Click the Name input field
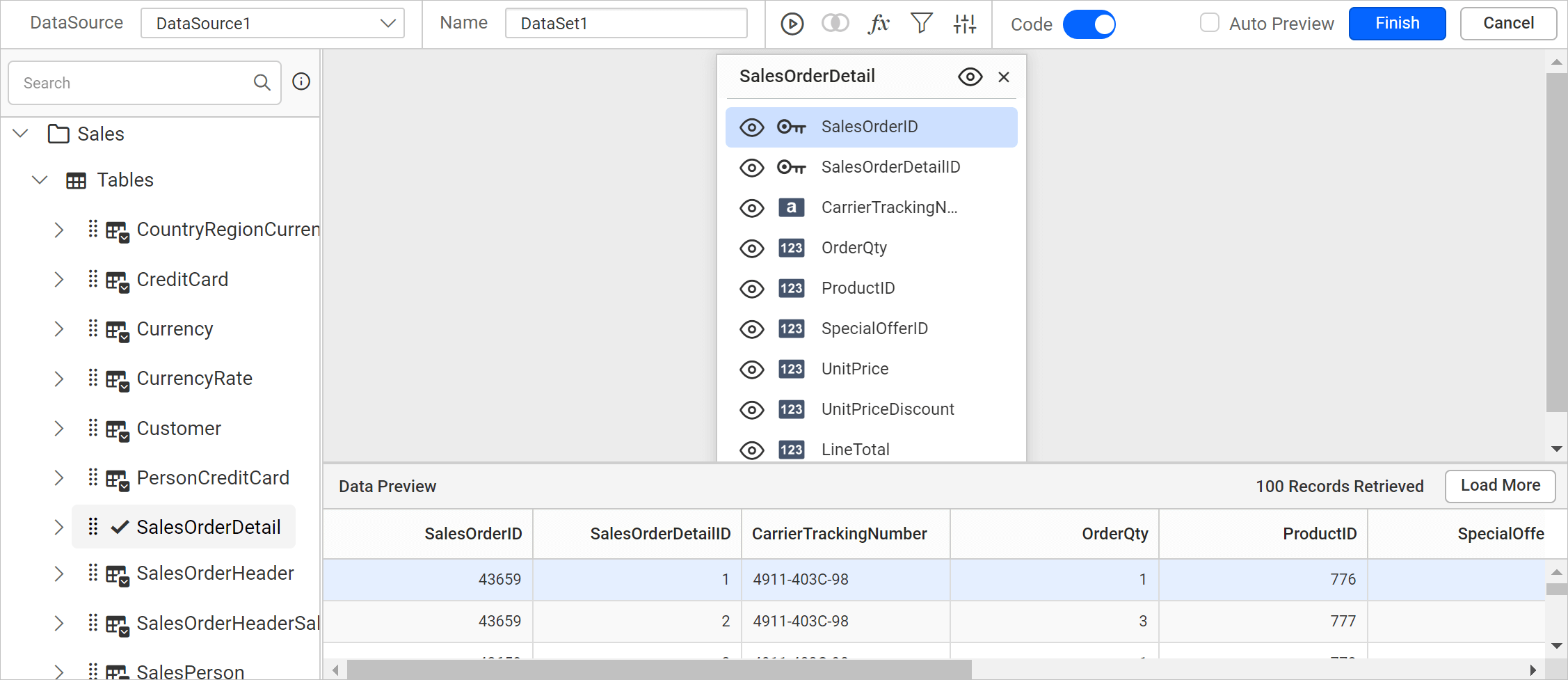Viewport: 1568px width, 680px height. 626,23
